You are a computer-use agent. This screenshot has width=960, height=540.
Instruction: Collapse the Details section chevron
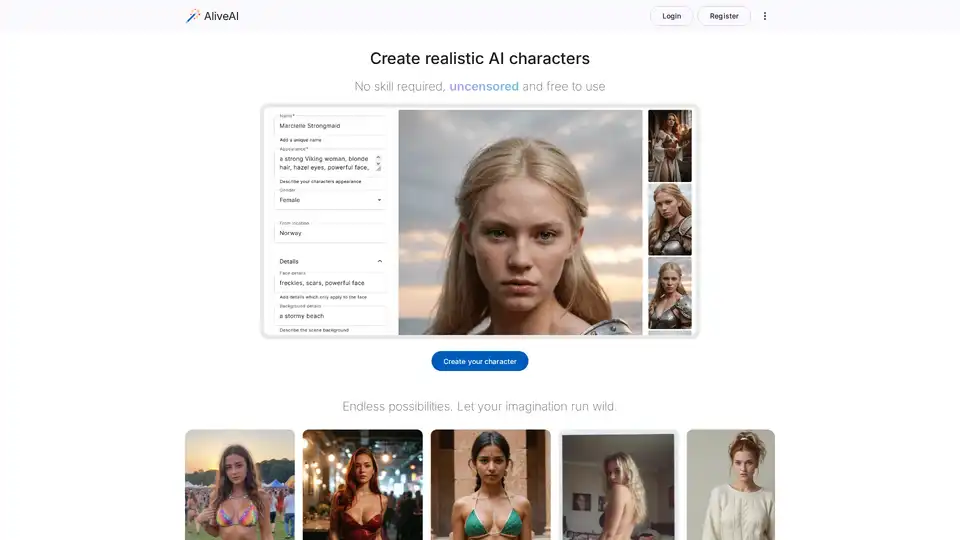(379, 261)
